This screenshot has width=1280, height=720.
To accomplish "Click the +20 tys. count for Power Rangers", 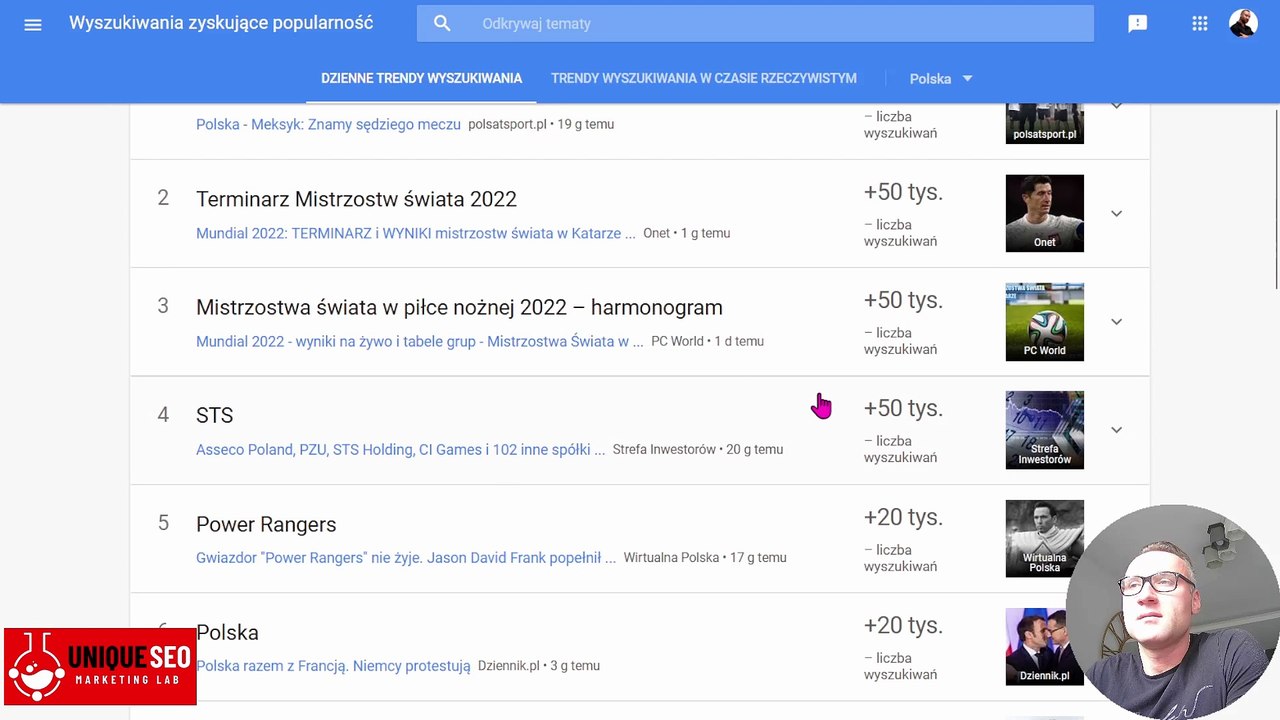I will (x=903, y=517).
